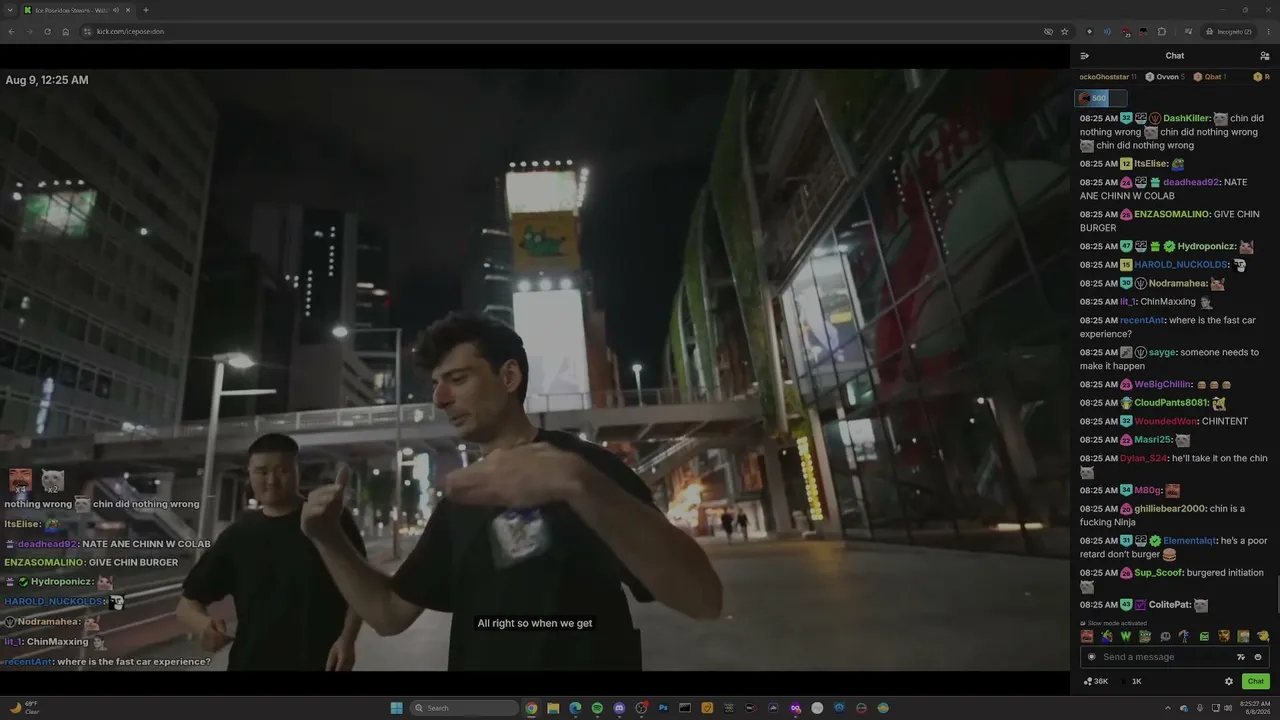Go back to the previous page

(x=11, y=31)
